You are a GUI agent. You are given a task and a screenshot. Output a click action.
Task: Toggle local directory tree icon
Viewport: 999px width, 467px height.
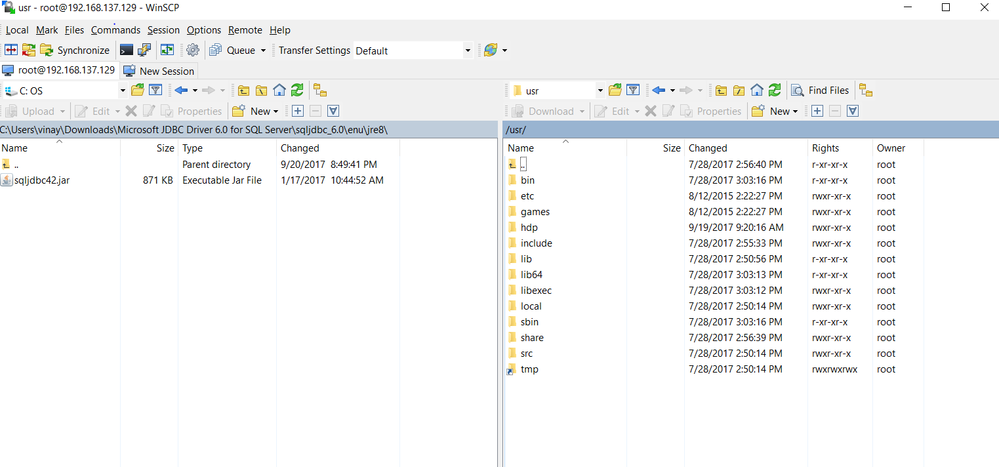tap(319, 90)
